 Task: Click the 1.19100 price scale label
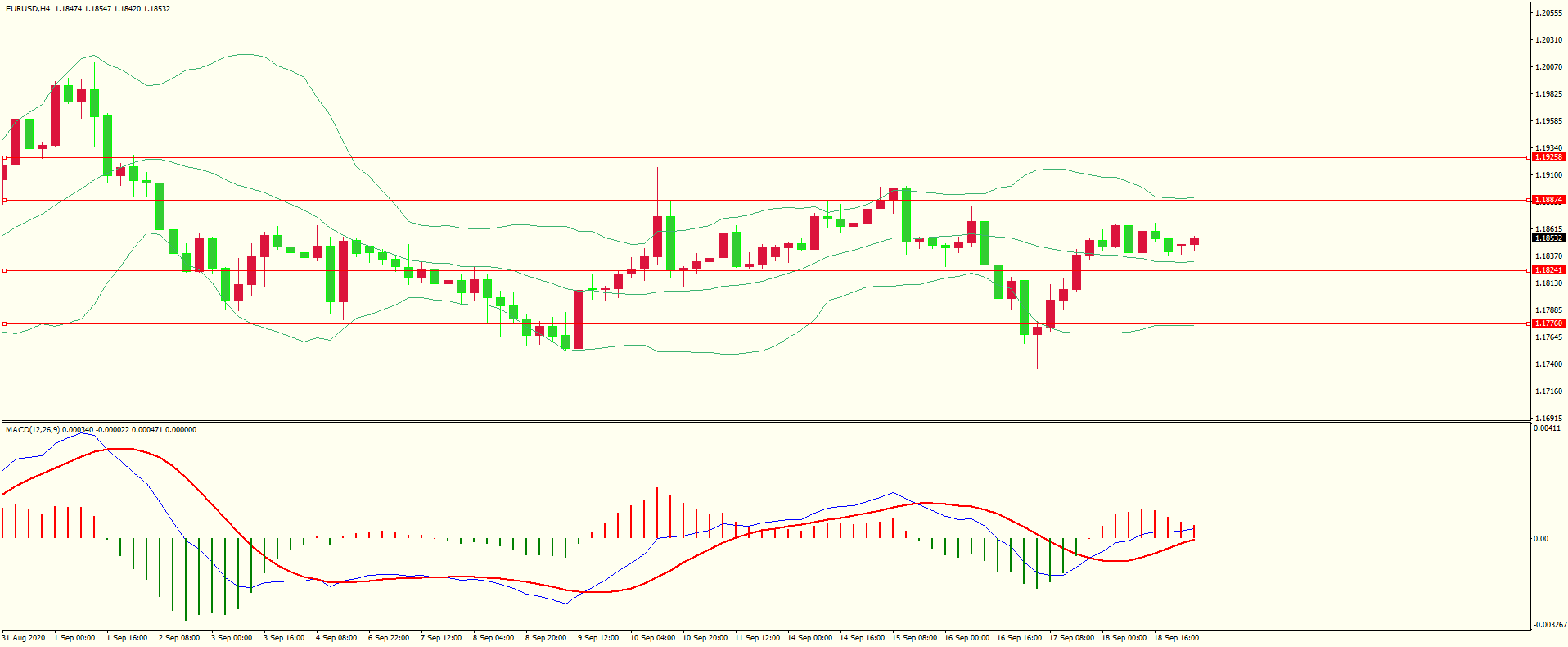[x=1549, y=175]
